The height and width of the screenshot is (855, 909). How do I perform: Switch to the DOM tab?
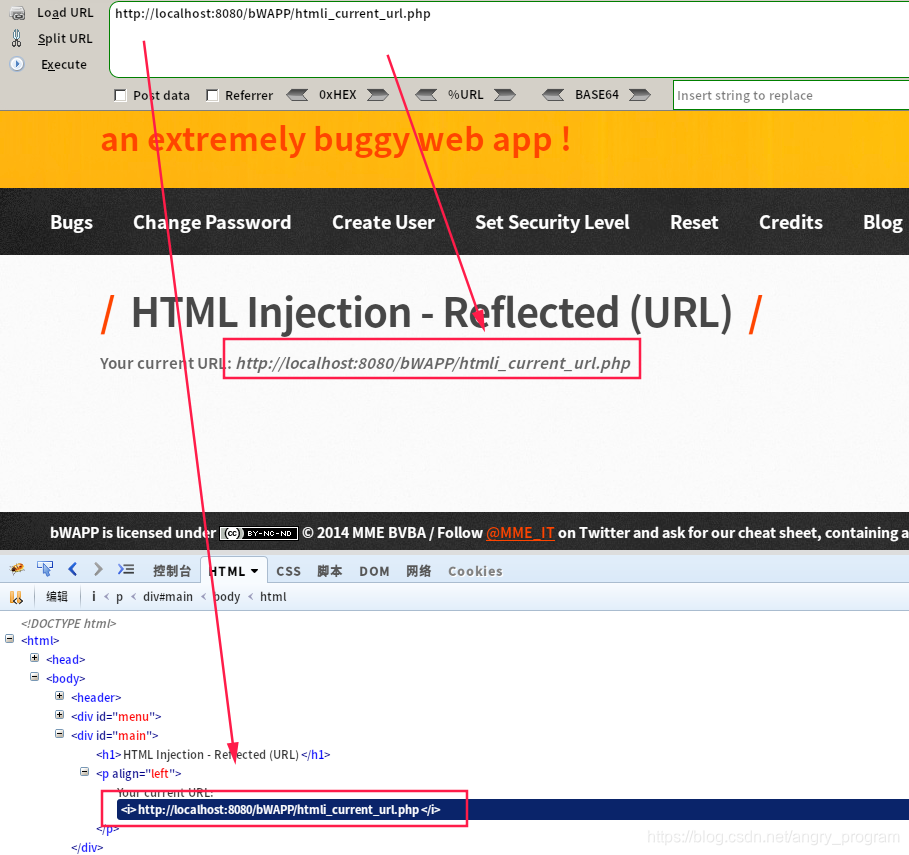[x=374, y=571]
